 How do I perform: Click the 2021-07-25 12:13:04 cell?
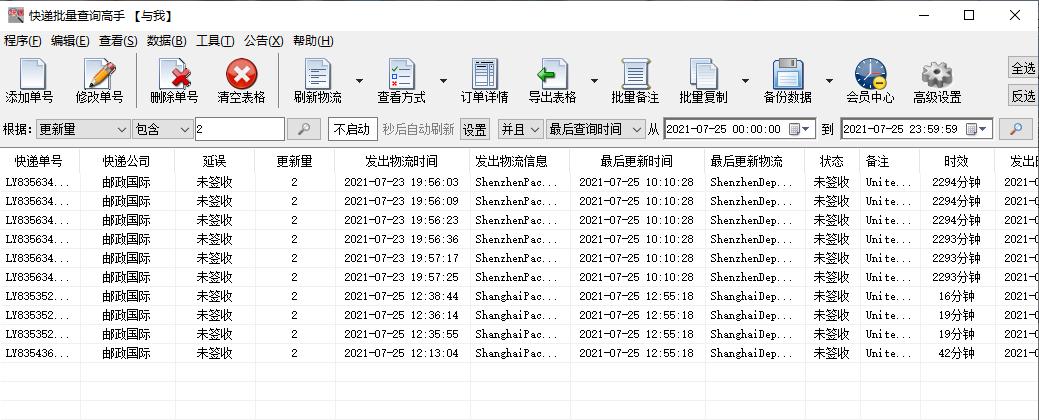pos(402,354)
